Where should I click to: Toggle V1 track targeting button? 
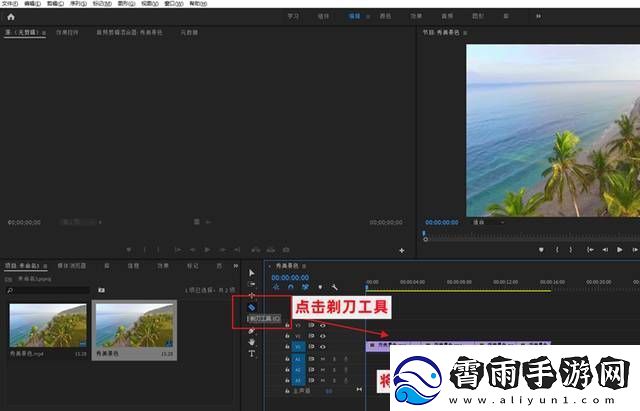click(x=298, y=347)
